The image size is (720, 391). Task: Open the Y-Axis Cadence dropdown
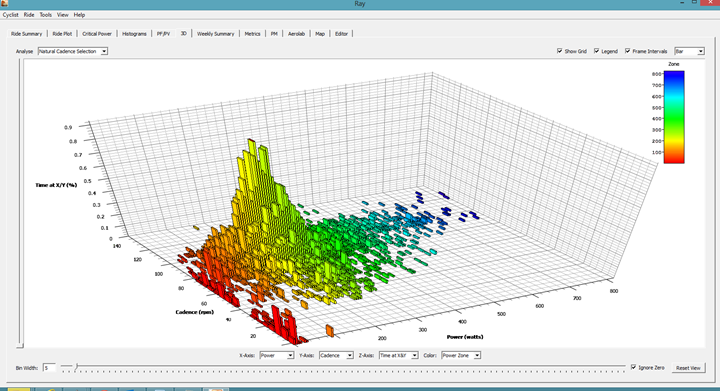click(336, 355)
